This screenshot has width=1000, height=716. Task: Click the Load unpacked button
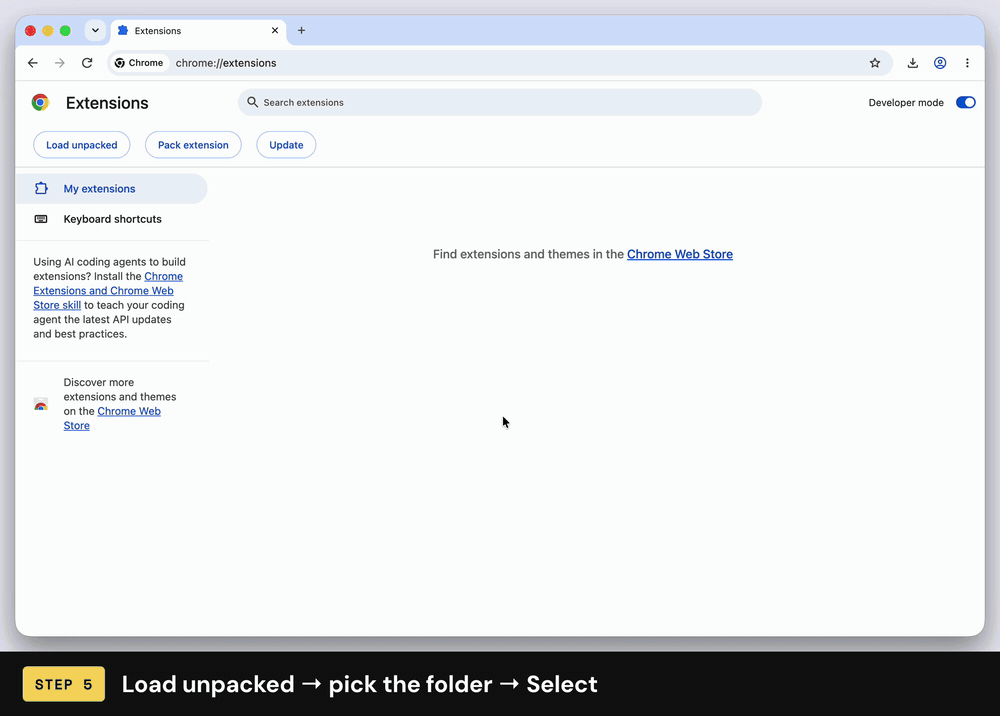pyautogui.click(x=82, y=145)
